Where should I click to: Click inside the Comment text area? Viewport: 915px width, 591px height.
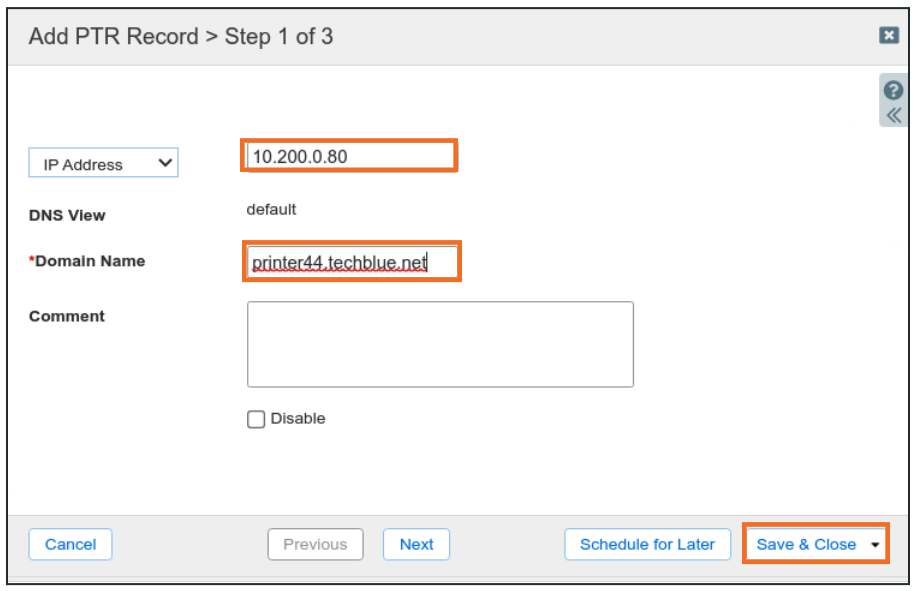(440, 344)
